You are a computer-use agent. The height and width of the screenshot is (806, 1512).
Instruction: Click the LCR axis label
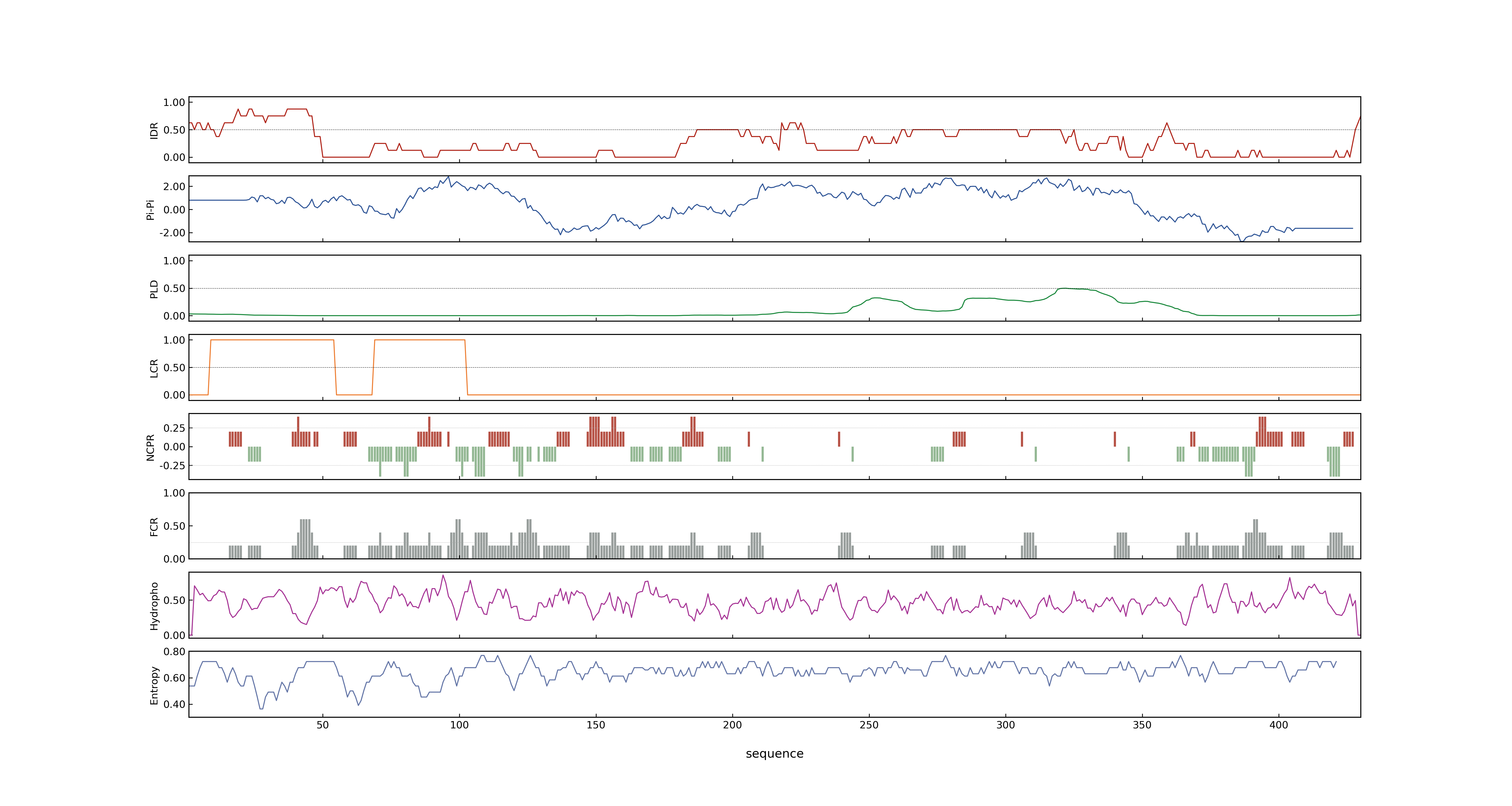pyautogui.click(x=154, y=368)
